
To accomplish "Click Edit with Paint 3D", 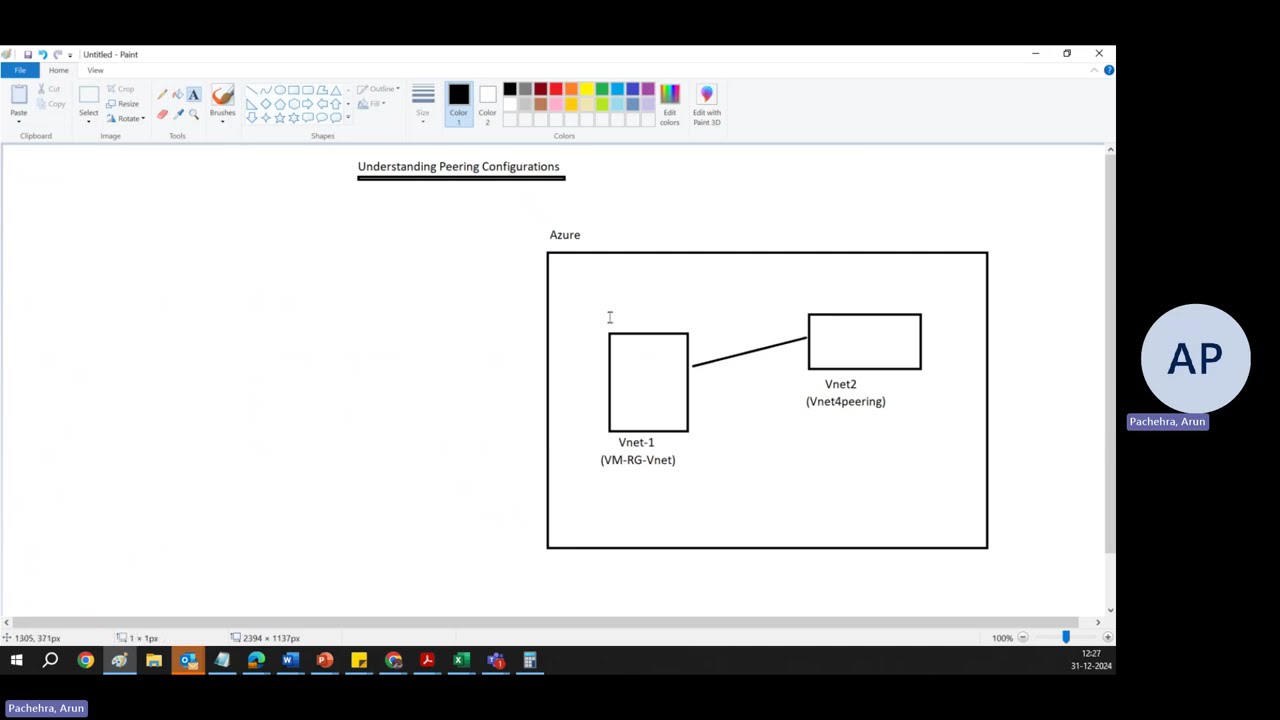I will (x=707, y=104).
